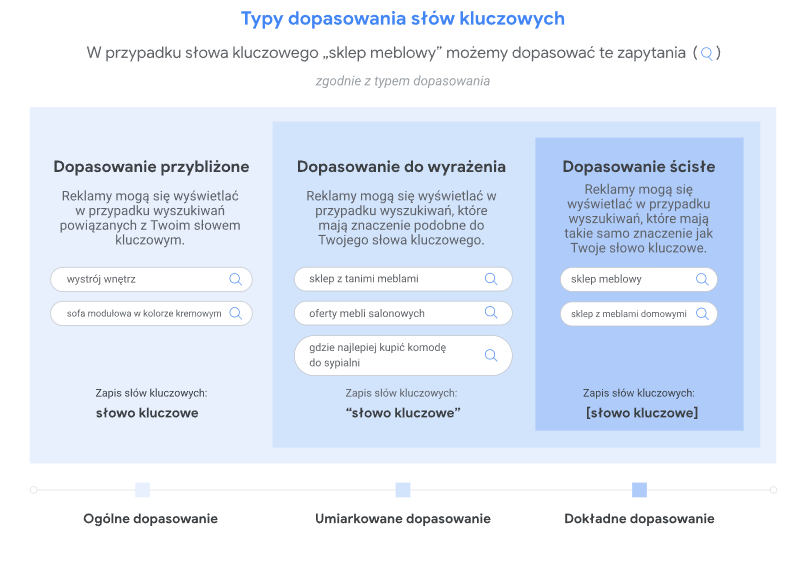811x565 pixels.
Task: Select the 'wystrój wnętrz' search box
Action: (151, 279)
